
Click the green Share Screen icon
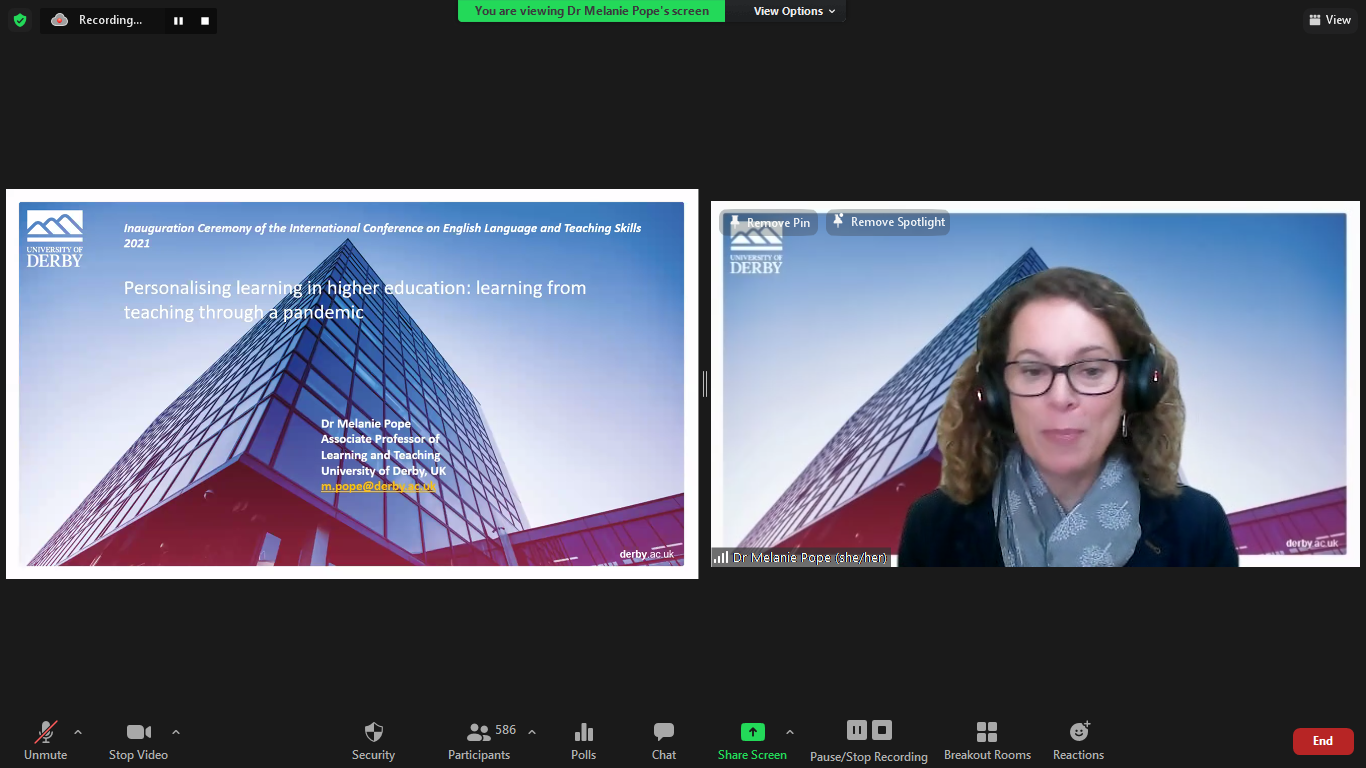click(x=752, y=732)
